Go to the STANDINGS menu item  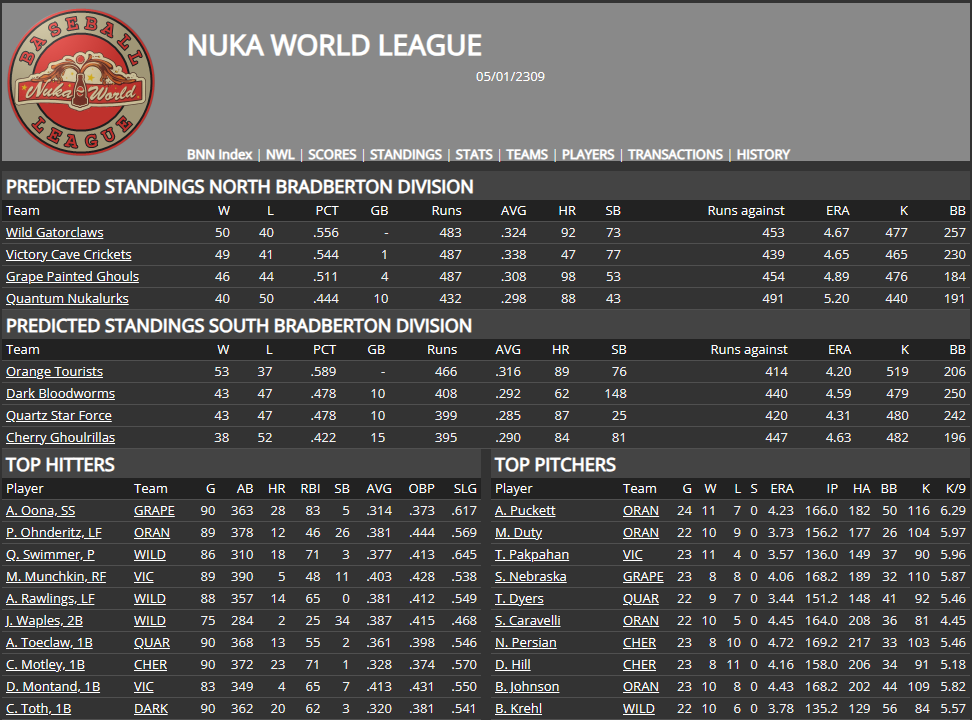405,155
